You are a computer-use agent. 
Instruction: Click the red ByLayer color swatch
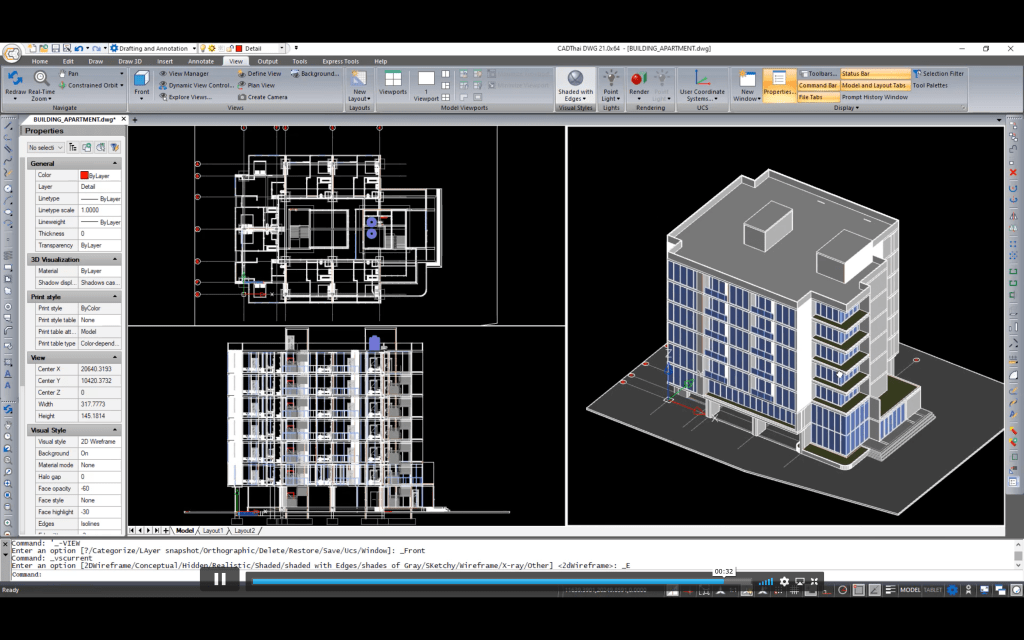coord(84,175)
